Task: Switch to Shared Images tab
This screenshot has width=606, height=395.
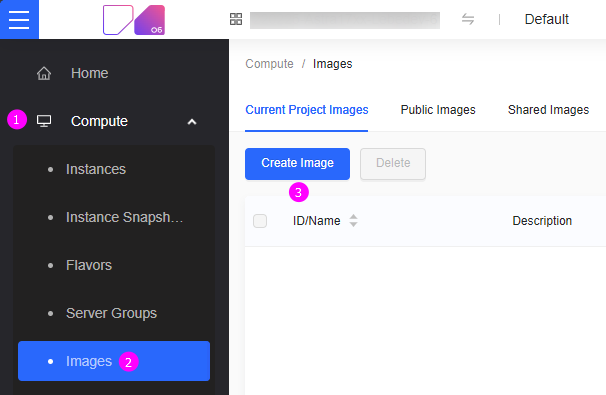Action: pyautogui.click(x=548, y=110)
